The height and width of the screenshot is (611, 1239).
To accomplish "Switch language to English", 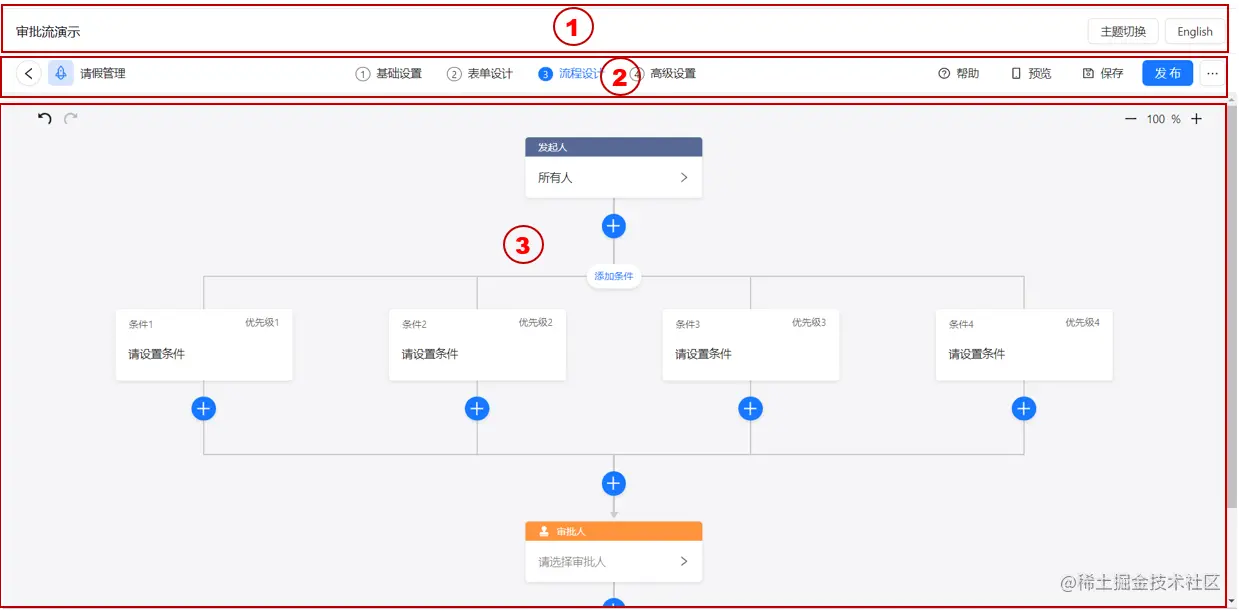I will click(1195, 31).
